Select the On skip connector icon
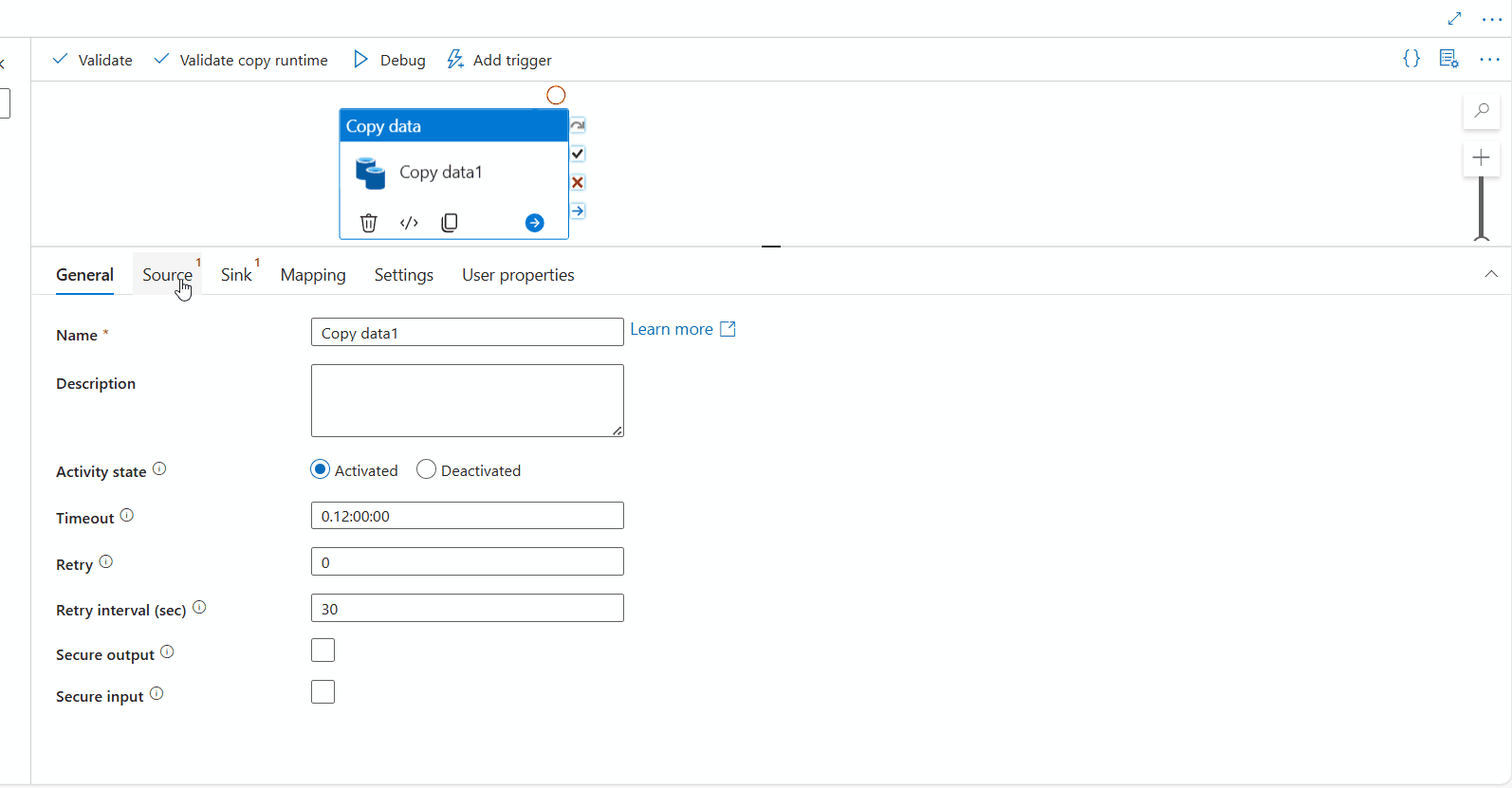 pyautogui.click(x=578, y=125)
